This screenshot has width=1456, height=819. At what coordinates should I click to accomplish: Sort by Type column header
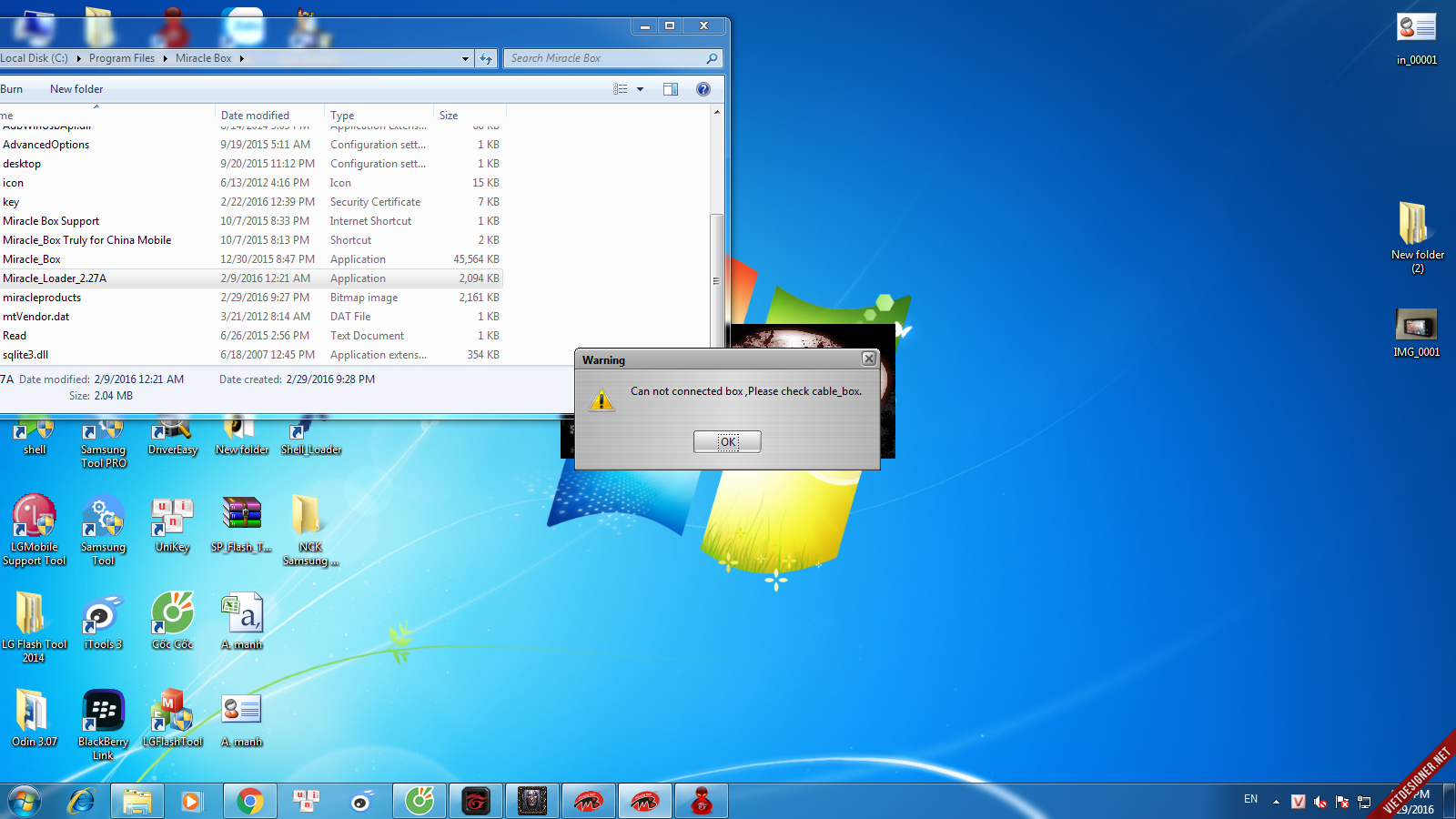[378, 116]
